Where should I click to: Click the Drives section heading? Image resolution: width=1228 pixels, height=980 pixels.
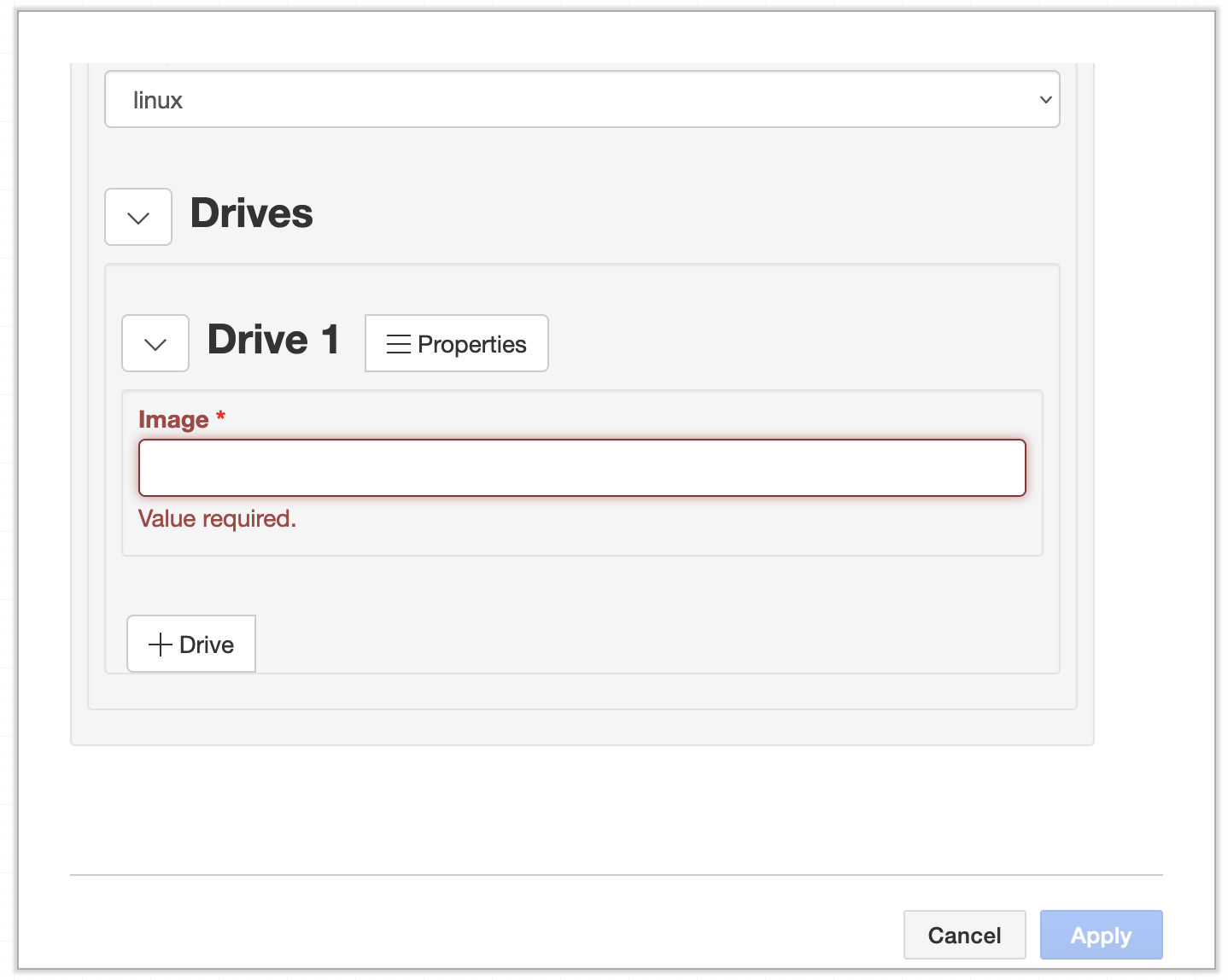click(251, 213)
